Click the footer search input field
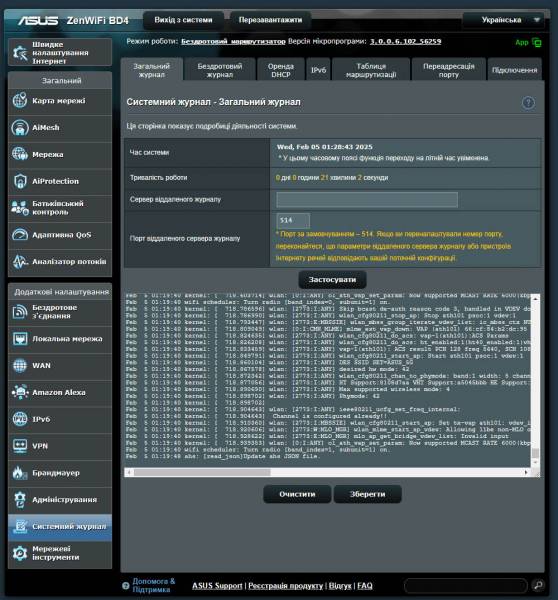558x600 pixels. [x=466, y=585]
